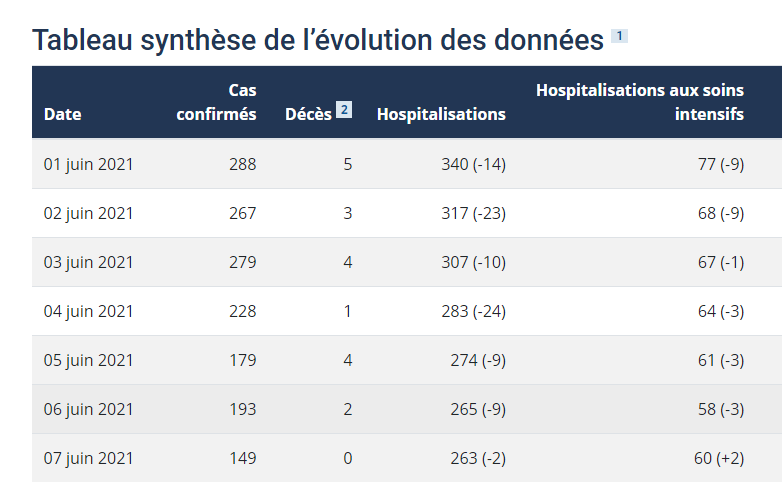The height and width of the screenshot is (491, 782).
Task: Click the 340 (-14) hospitalisations value
Action: (x=474, y=164)
